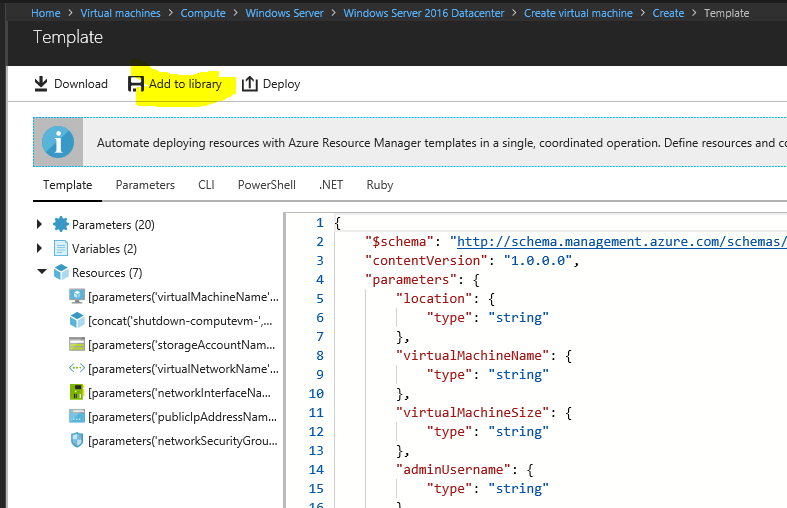Open Windows Server breadcrumb link
787x508 pixels.
(285, 13)
